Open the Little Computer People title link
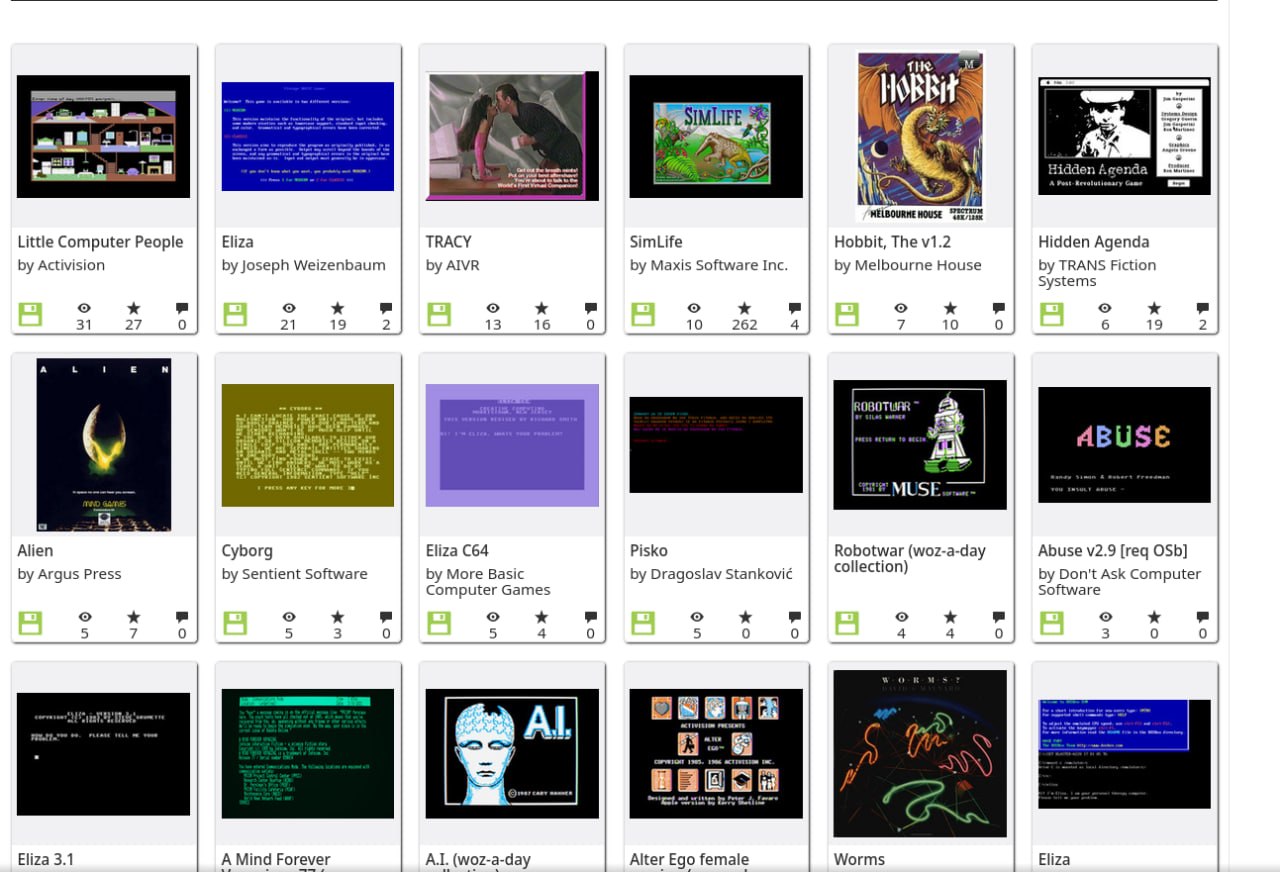1280x872 pixels. tap(100, 242)
